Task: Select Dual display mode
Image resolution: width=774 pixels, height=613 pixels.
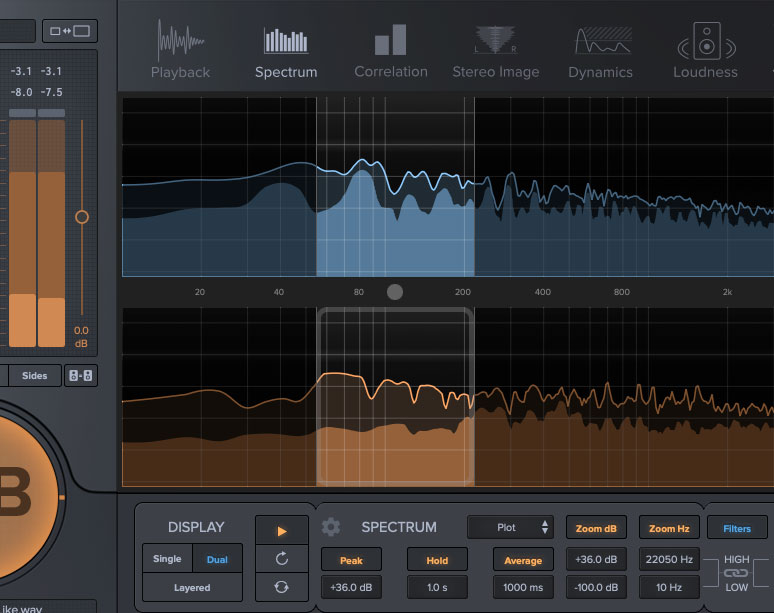Action: [217, 559]
